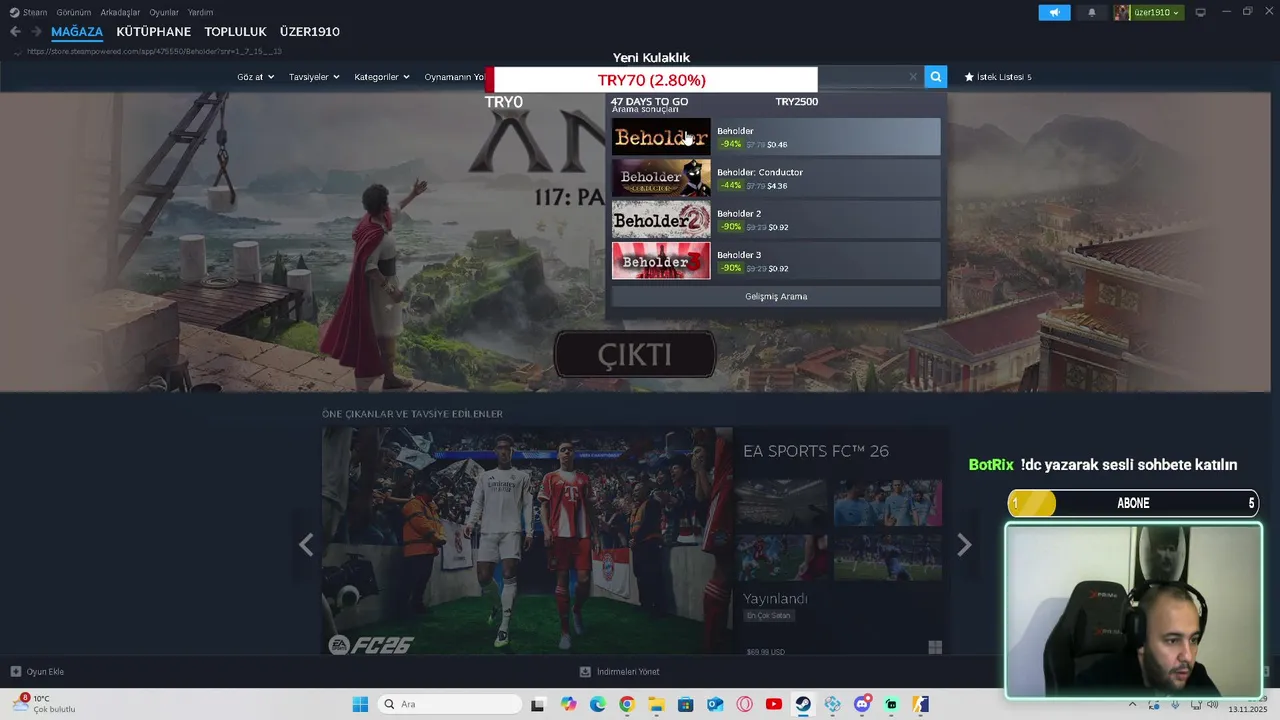View the top-right FC 26 screenshot thumbnail
Image resolution: width=1280 pixels, height=720 pixels.
click(x=888, y=503)
